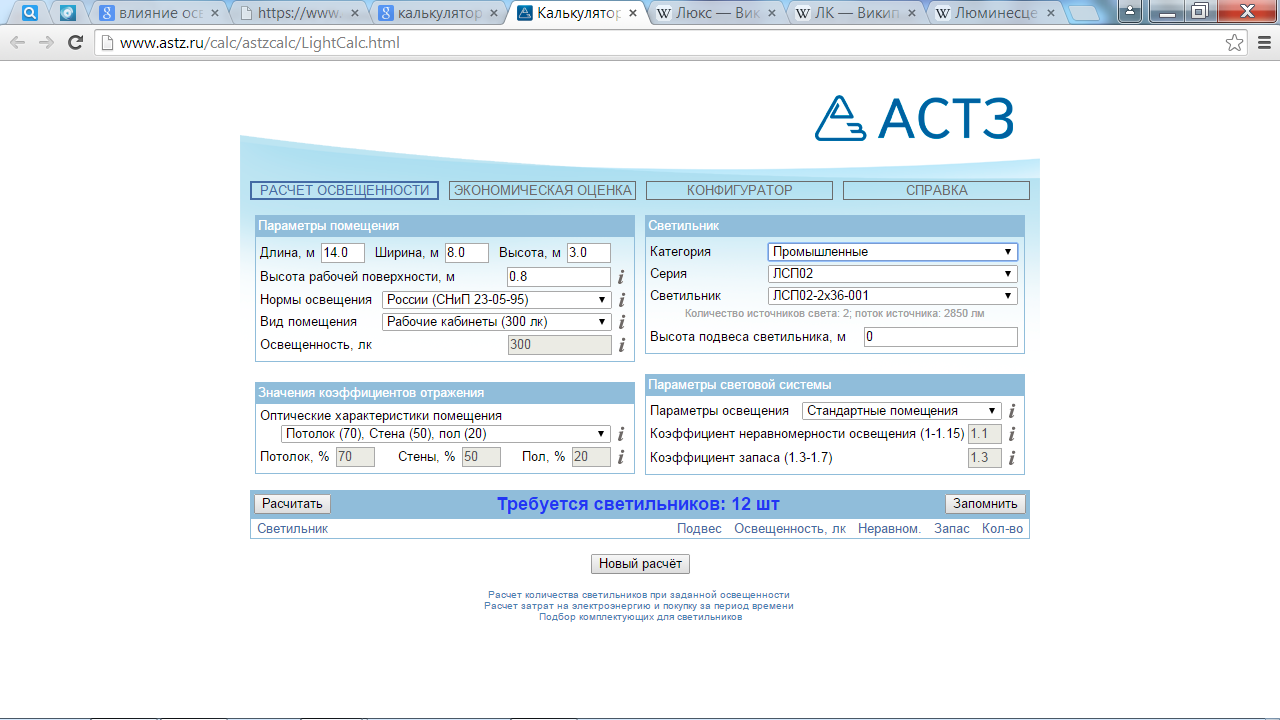The image size is (1280, 720).
Task: Open the Категория dropdown
Action: pyautogui.click(x=893, y=252)
